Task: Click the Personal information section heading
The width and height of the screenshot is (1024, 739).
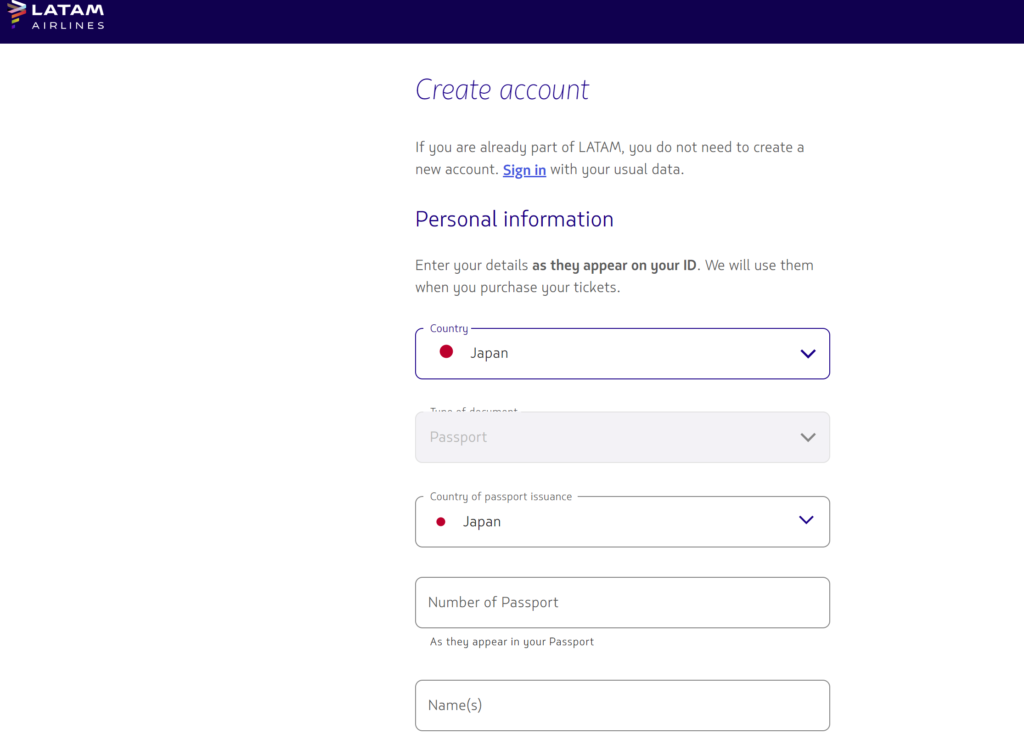Action: point(514,219)
